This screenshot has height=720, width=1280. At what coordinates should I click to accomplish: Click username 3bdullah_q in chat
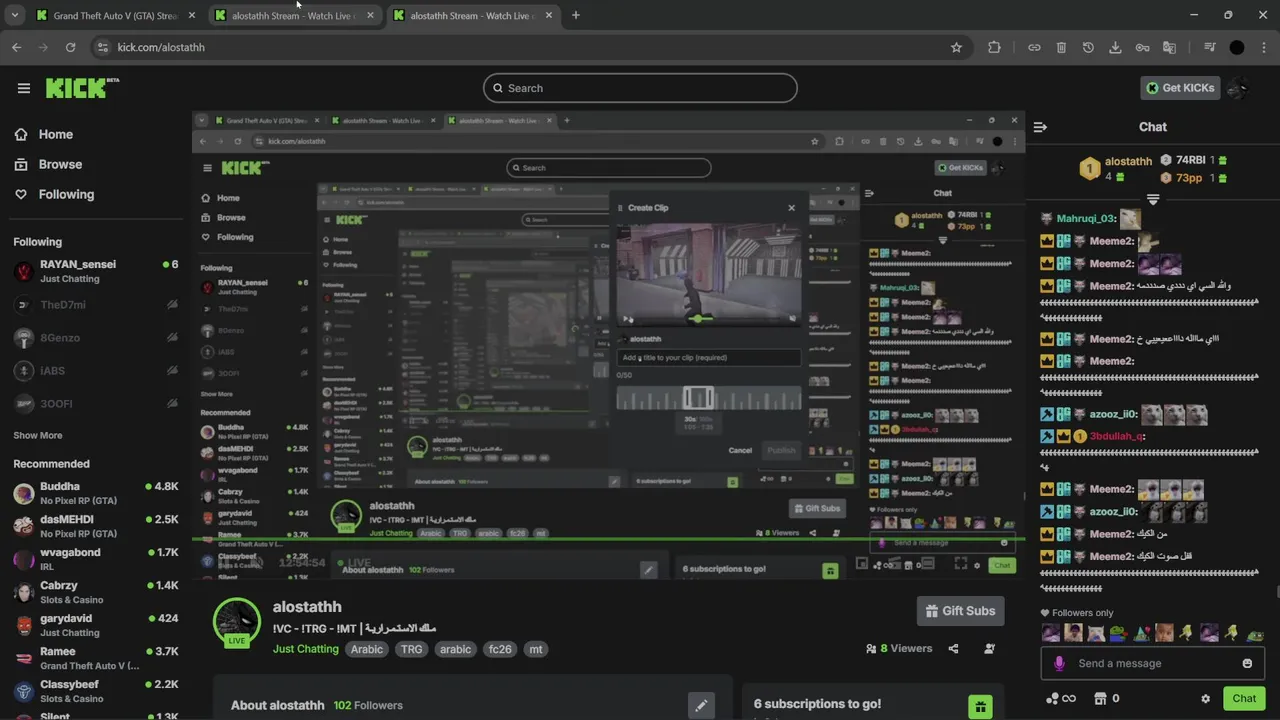(x=1117, y=437)
